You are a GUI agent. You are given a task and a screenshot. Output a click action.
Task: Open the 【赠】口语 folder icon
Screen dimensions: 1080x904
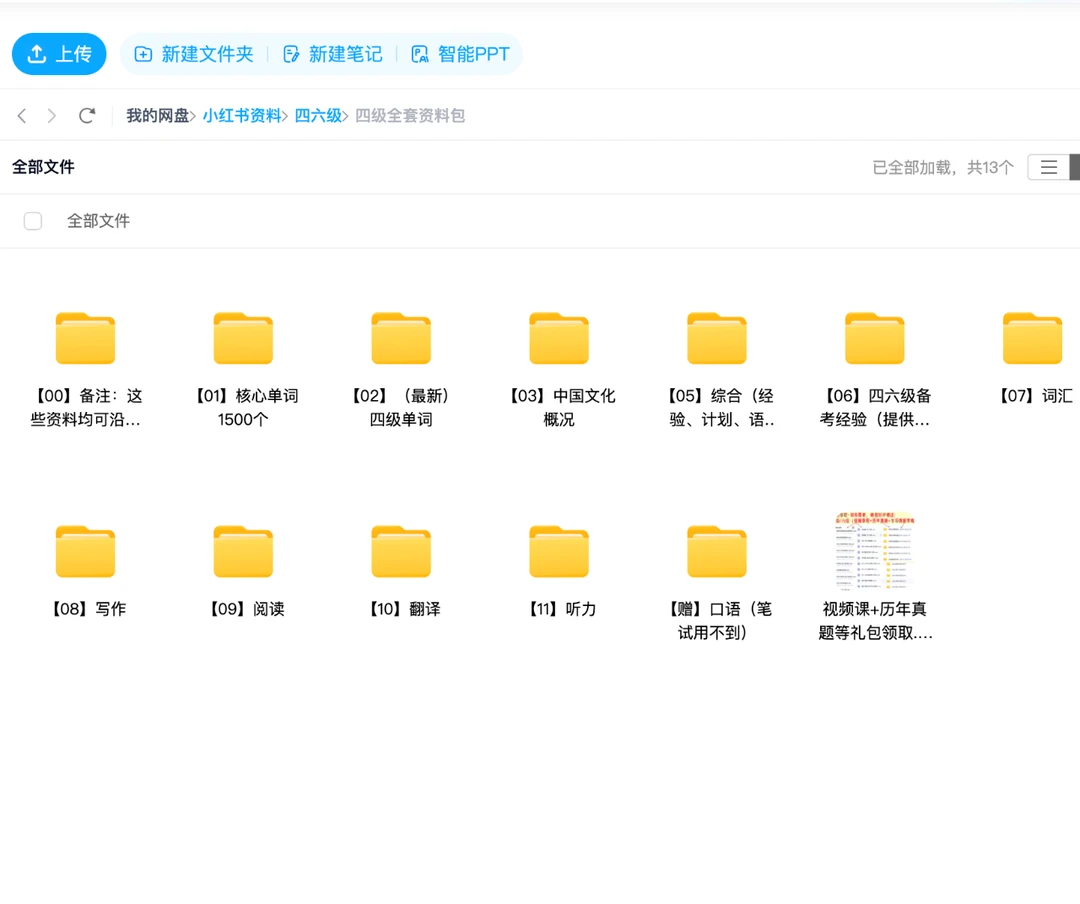coord(717,551)
